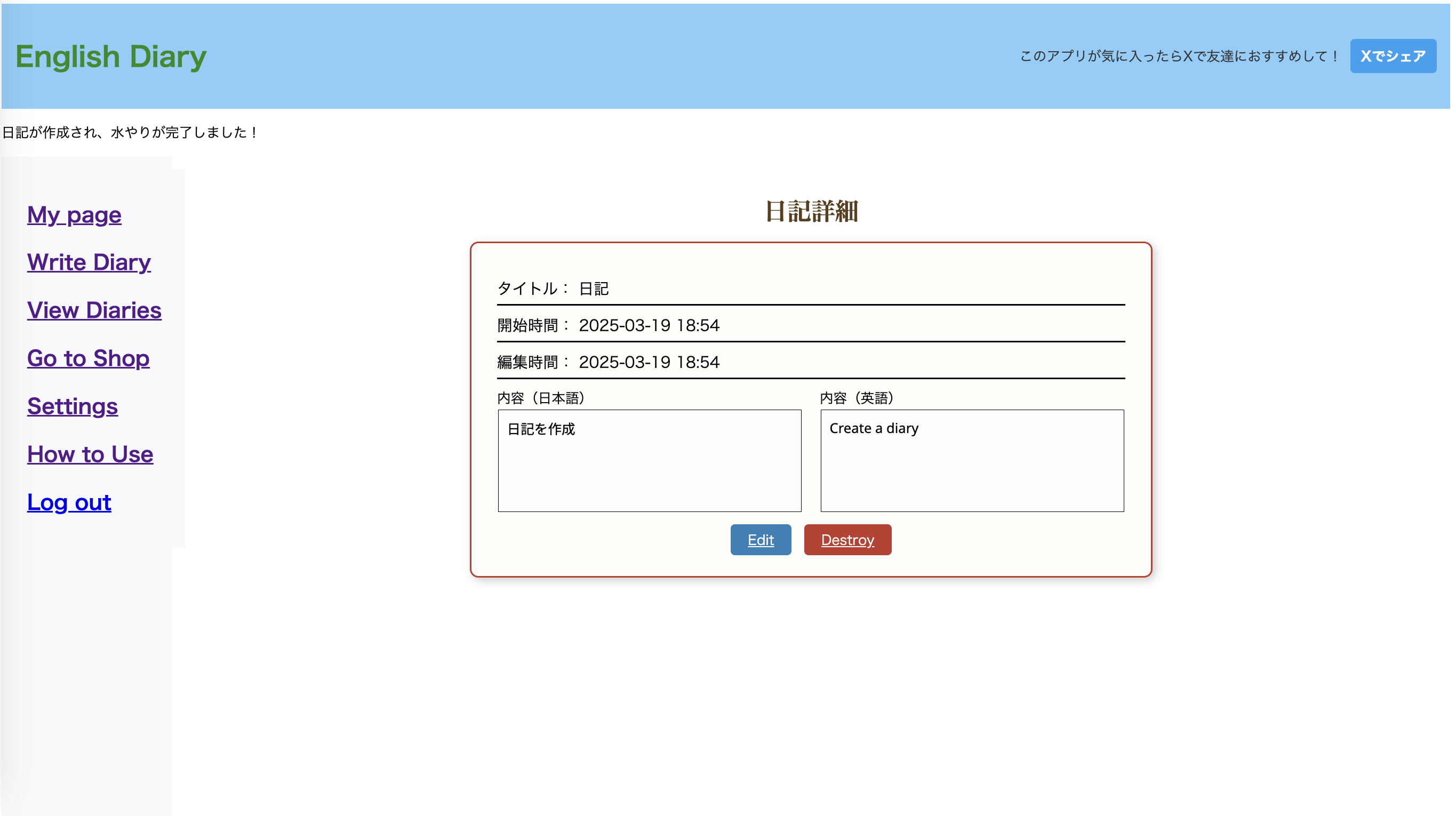Click the English content box Create a diary
The height and width of the screenshot is (816, 1456).
click(972, 461)
